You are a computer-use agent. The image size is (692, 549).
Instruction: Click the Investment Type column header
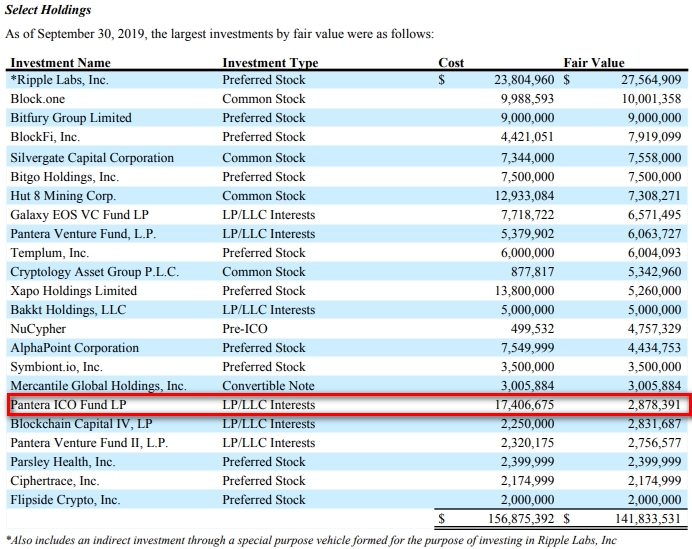tap(270, 63)
